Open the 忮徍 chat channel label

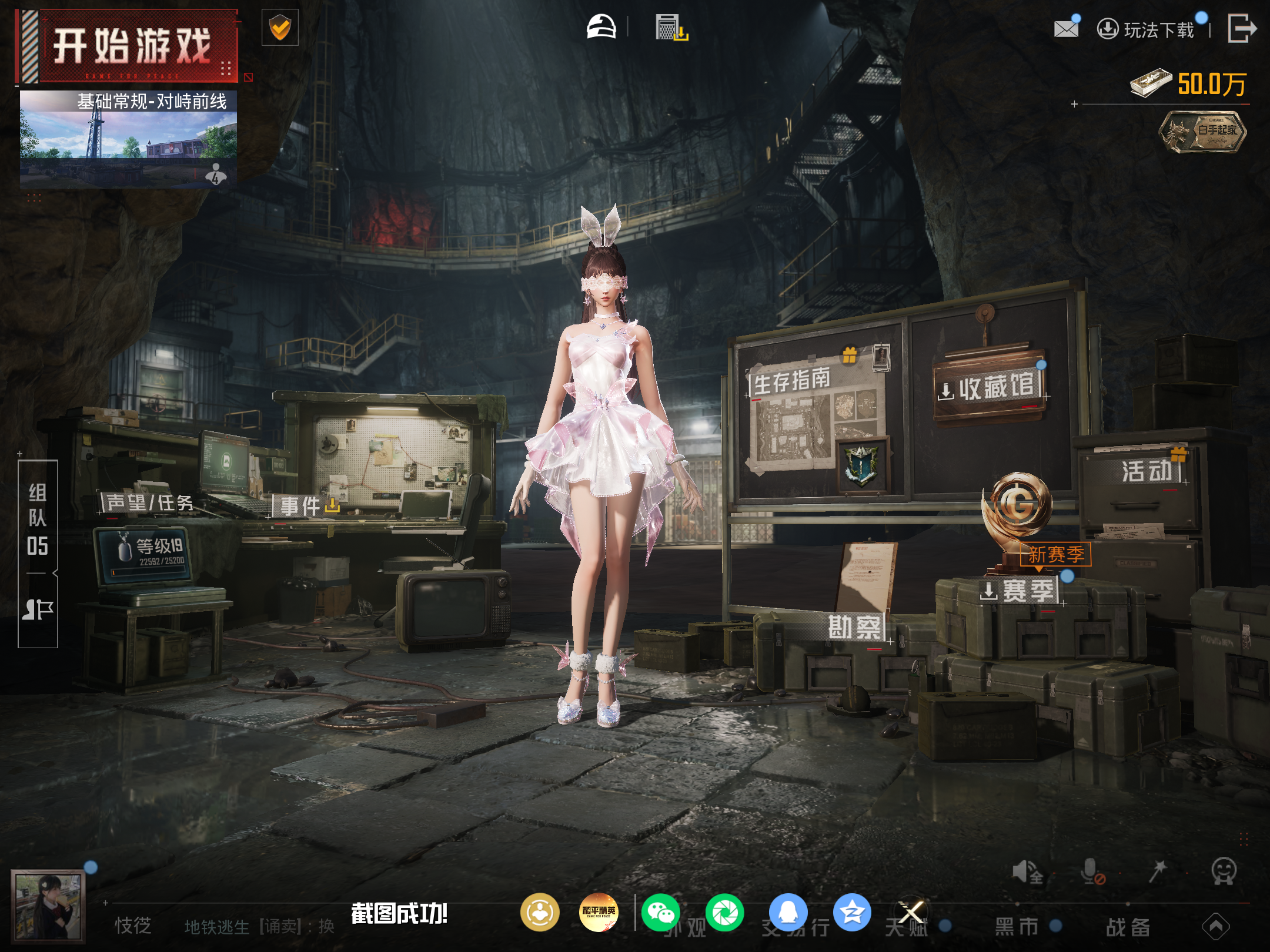[x=133, y=926]
